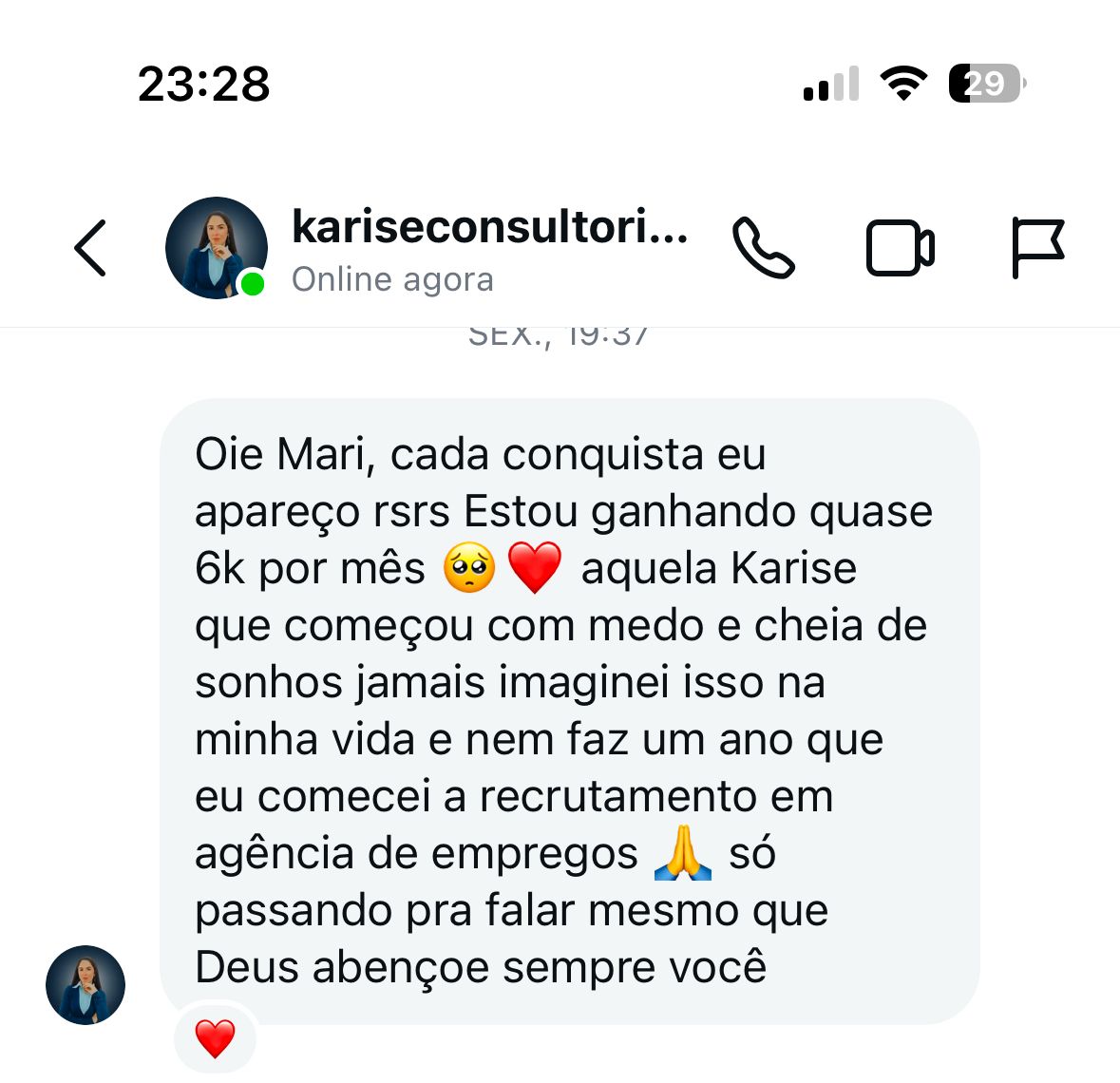Screen dimensions: 1120x1083
Task: Go back using the left arrow
Action: (x=90, y=248)
